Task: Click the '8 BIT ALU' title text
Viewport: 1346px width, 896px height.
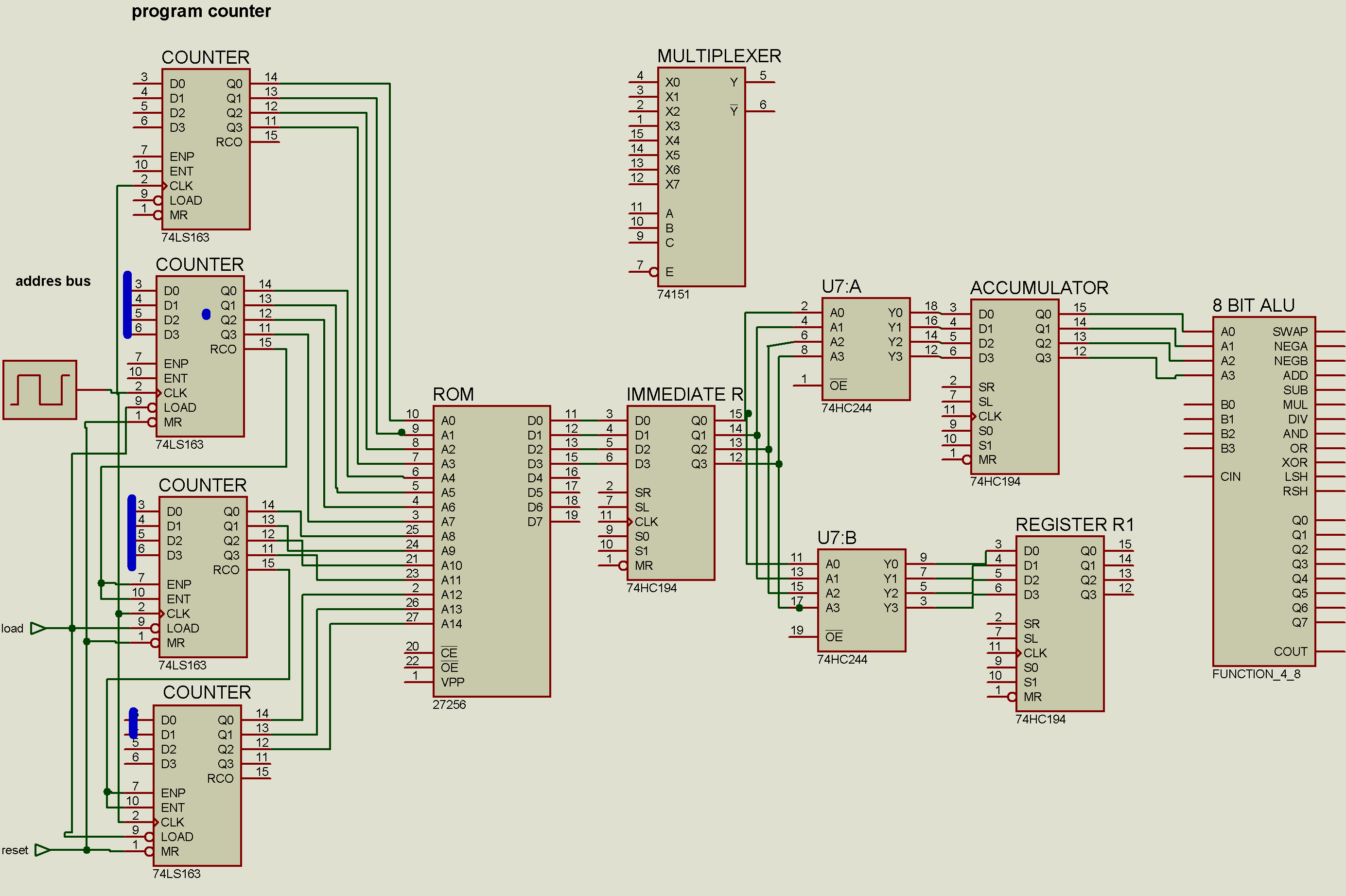Action: click(1254, 305)
